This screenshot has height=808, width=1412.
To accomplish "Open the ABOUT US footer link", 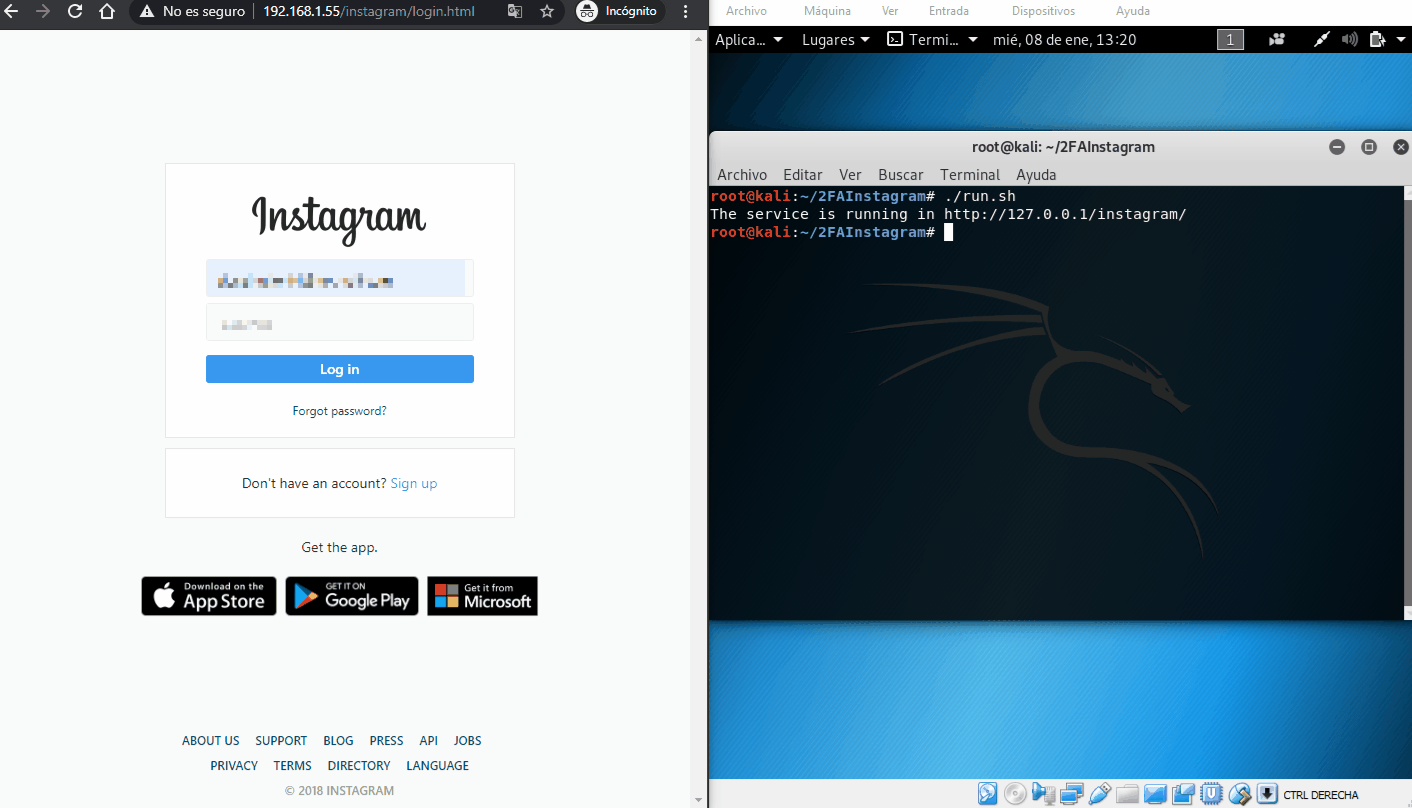I will coord(211,741).
